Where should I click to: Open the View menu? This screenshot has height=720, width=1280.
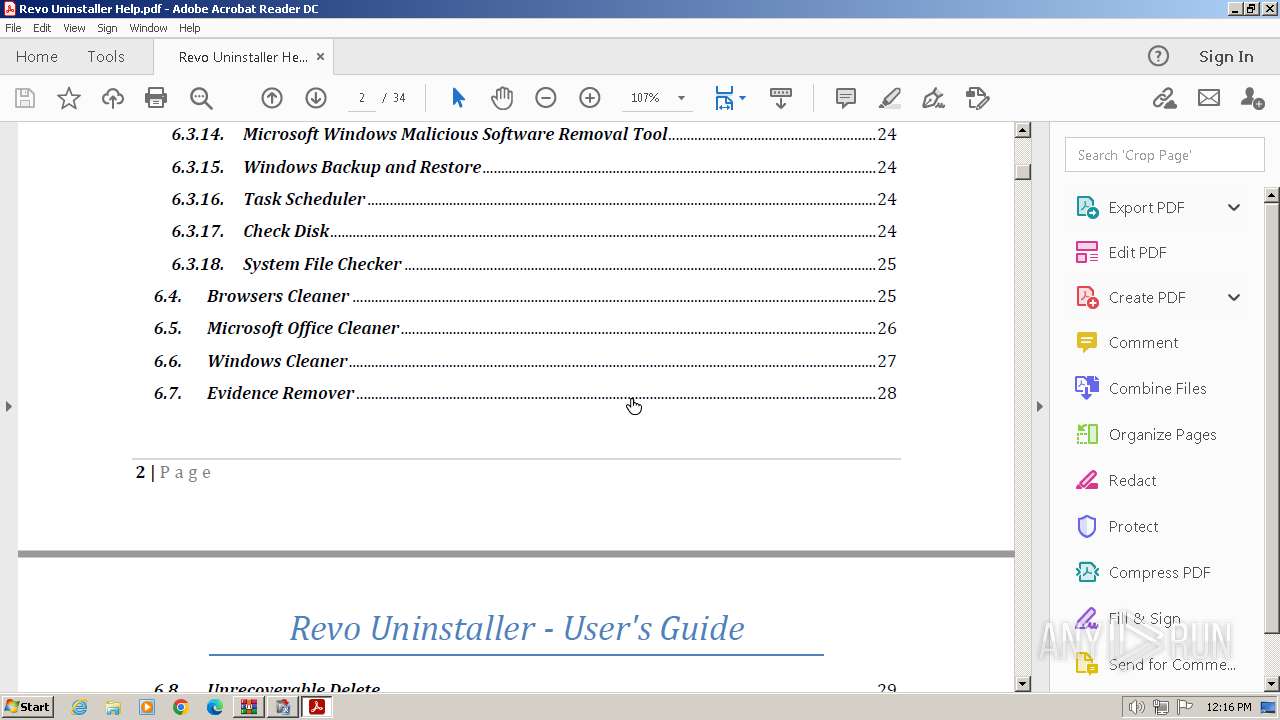pos(75,28)
